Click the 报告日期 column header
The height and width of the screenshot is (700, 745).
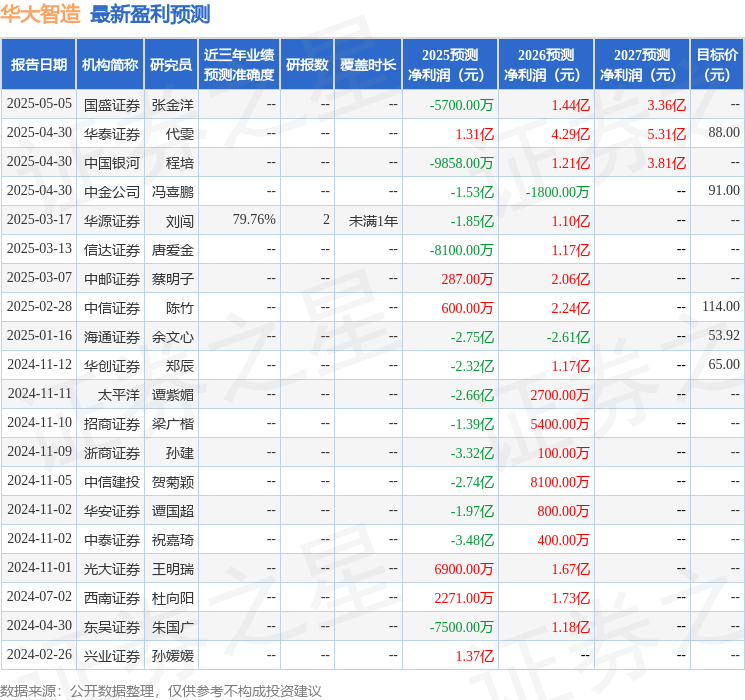click(38, 65)
